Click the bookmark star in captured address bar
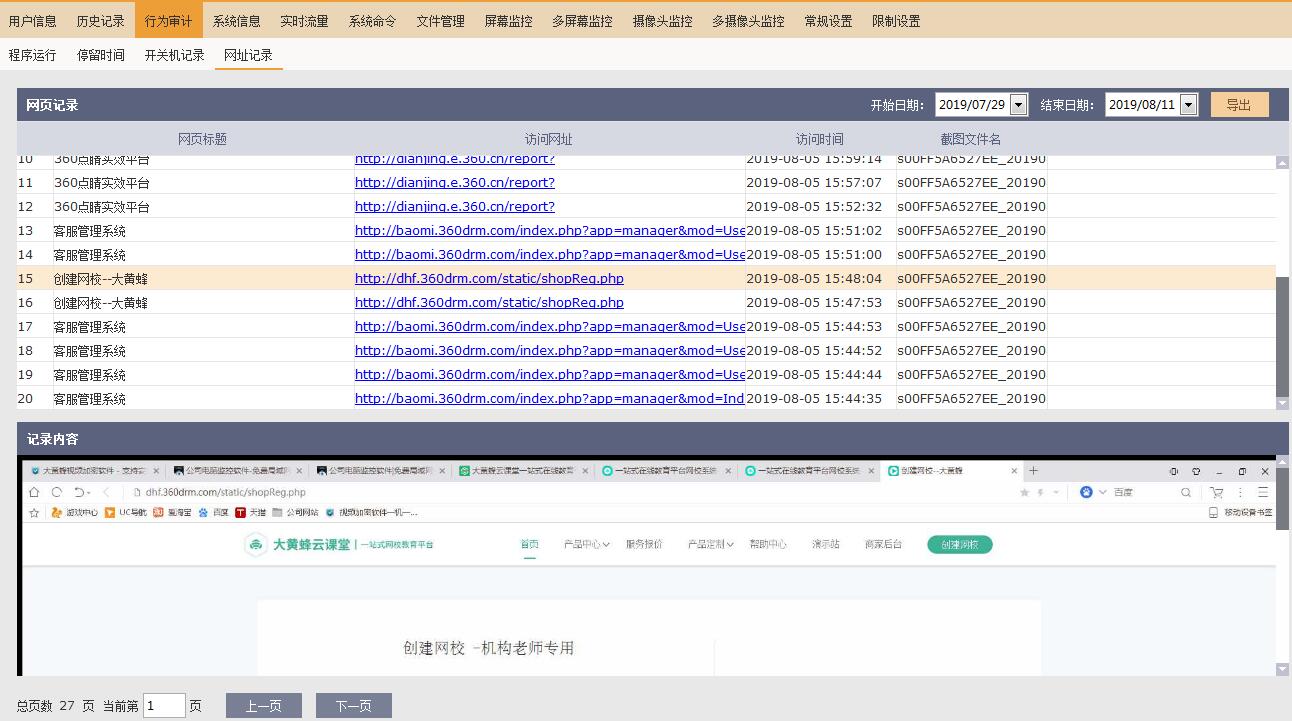This screenshot has width=1292, height=721. tap(1024, 492)
